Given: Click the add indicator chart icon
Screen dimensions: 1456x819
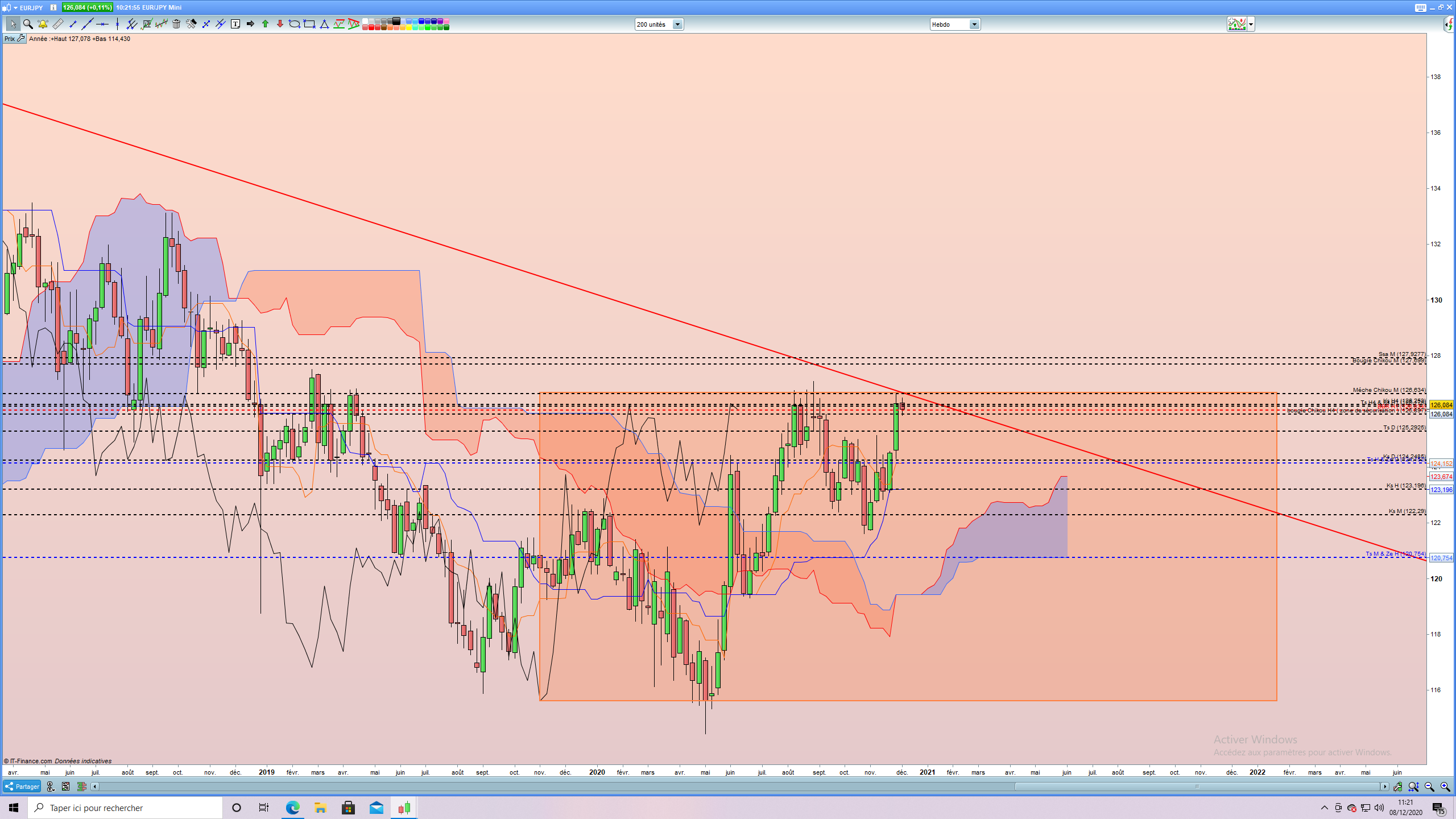Looking at the screenshot, I should [1236, 24].
